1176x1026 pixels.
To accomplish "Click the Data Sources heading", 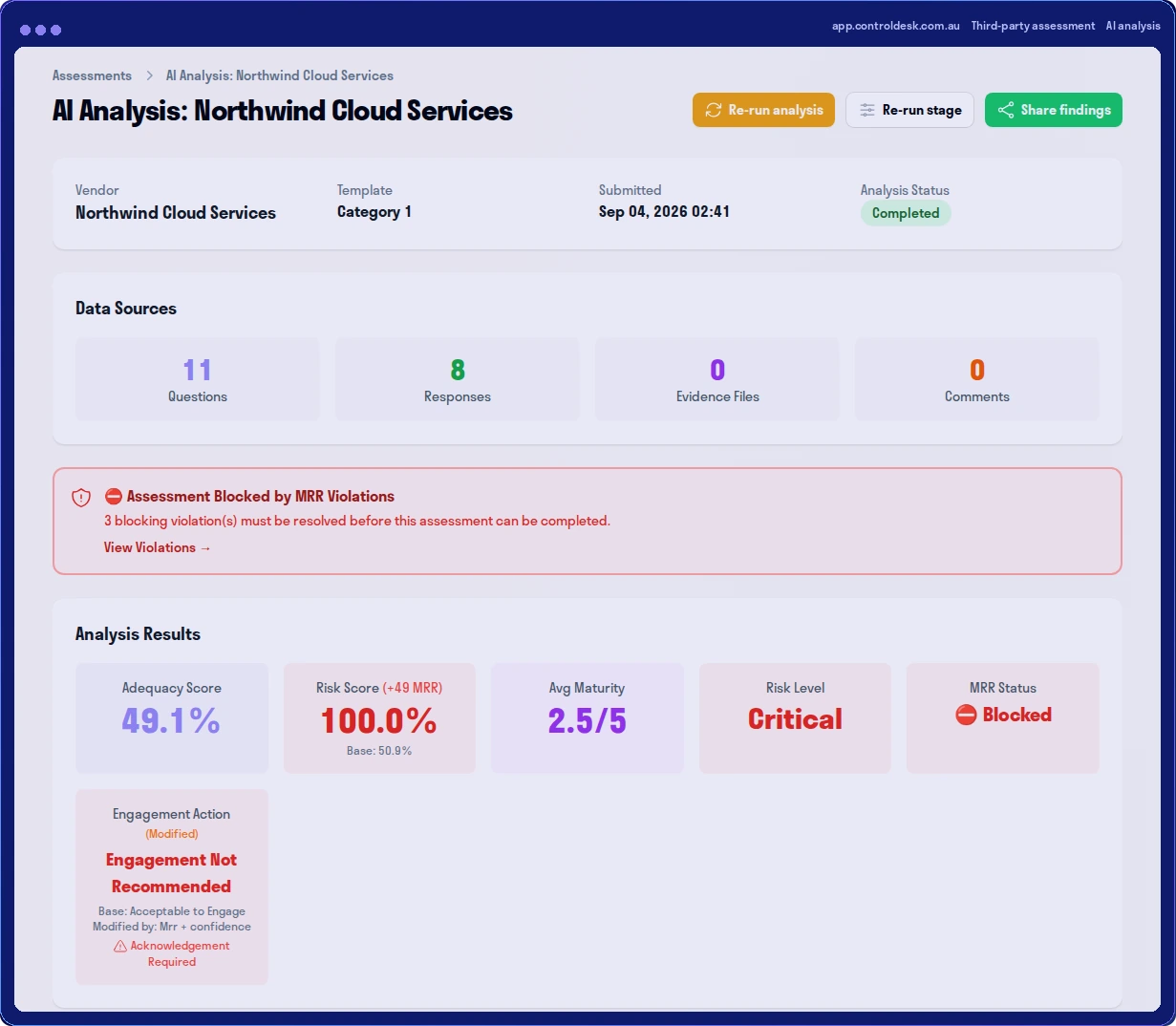I will coord(126,309).
